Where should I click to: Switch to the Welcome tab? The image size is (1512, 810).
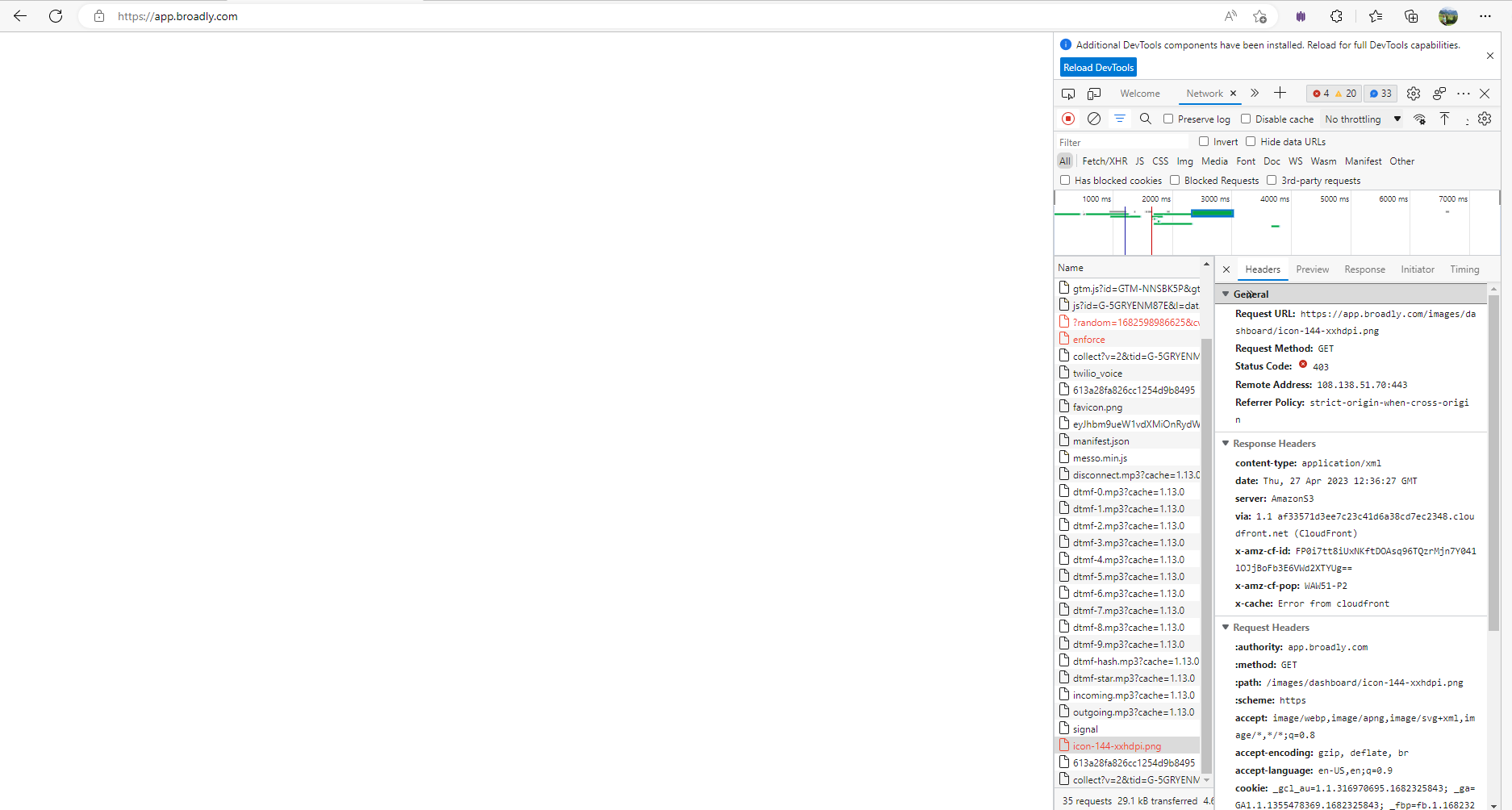[x=1140, y=94]
